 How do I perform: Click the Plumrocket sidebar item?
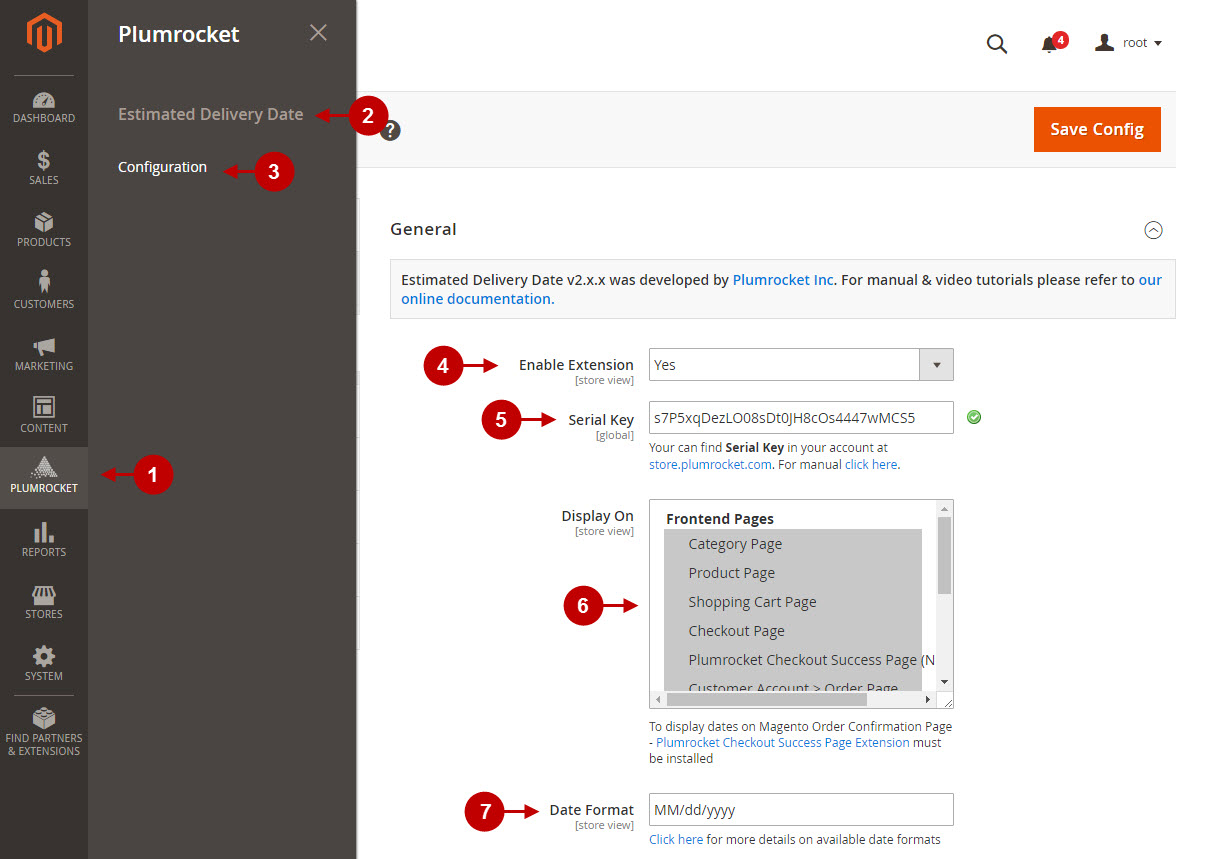pyautogui.click(x=44, y=477)
